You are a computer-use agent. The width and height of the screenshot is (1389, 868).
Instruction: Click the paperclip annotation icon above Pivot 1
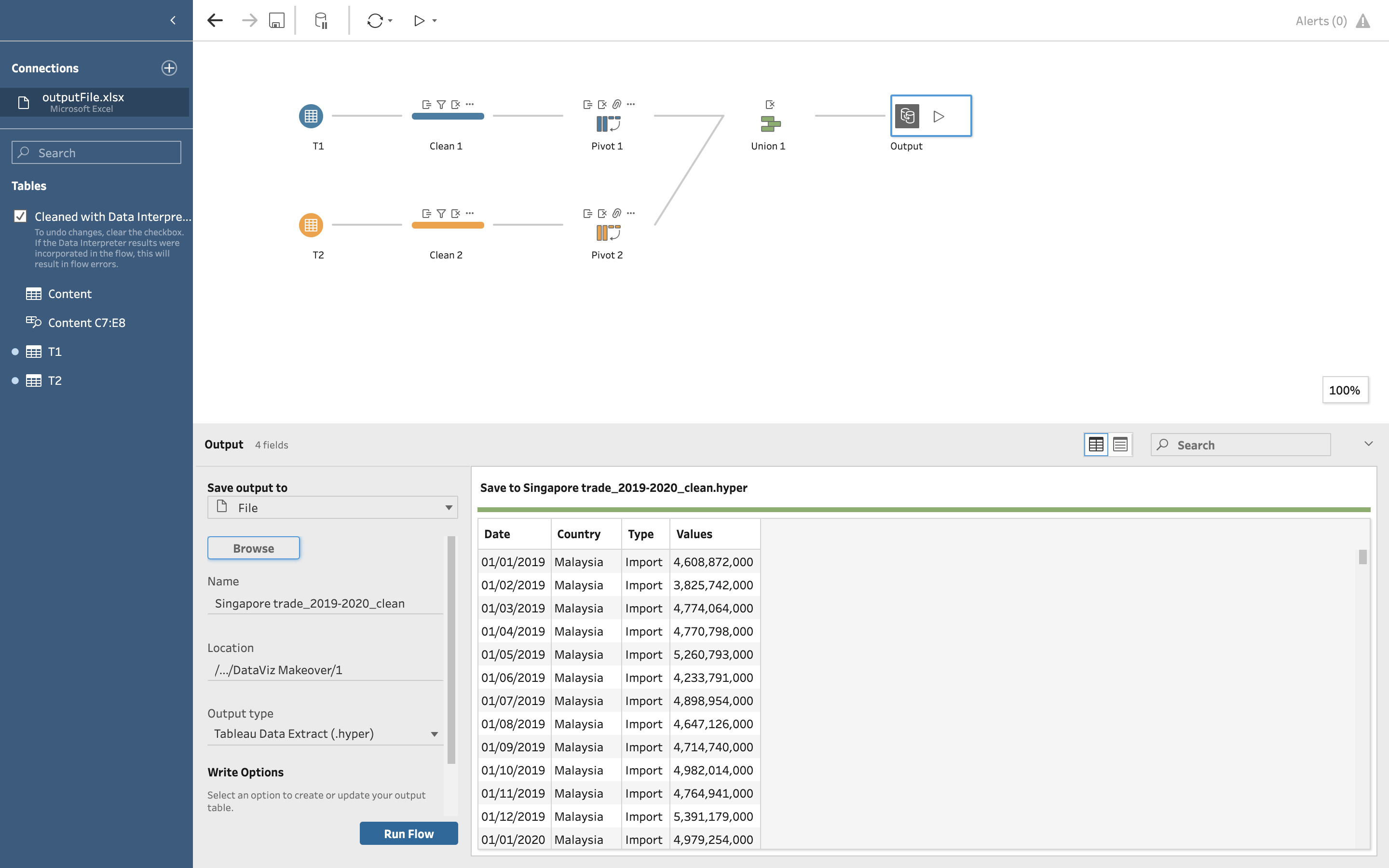[x=616, y=105]
